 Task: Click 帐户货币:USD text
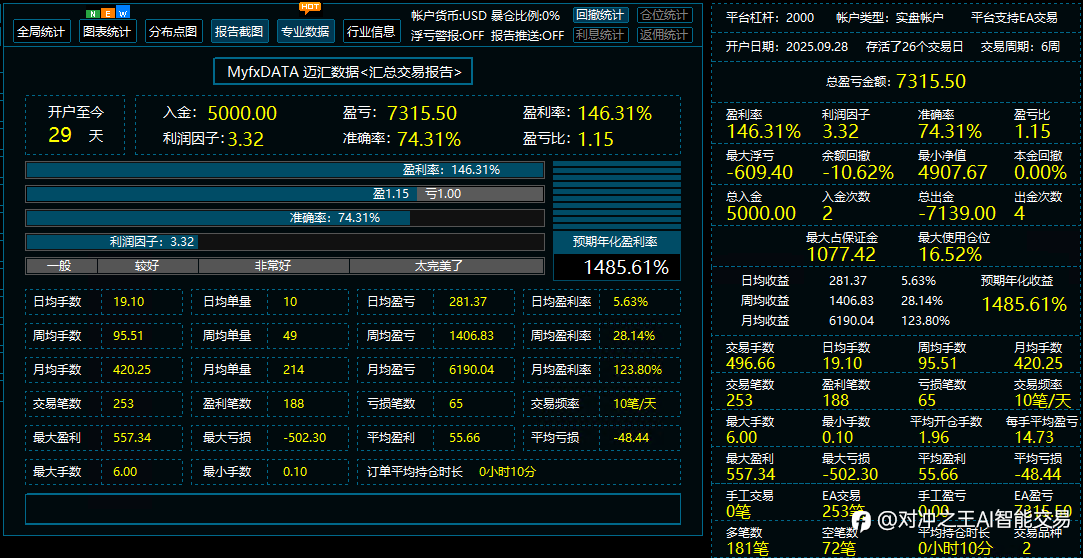448,16
